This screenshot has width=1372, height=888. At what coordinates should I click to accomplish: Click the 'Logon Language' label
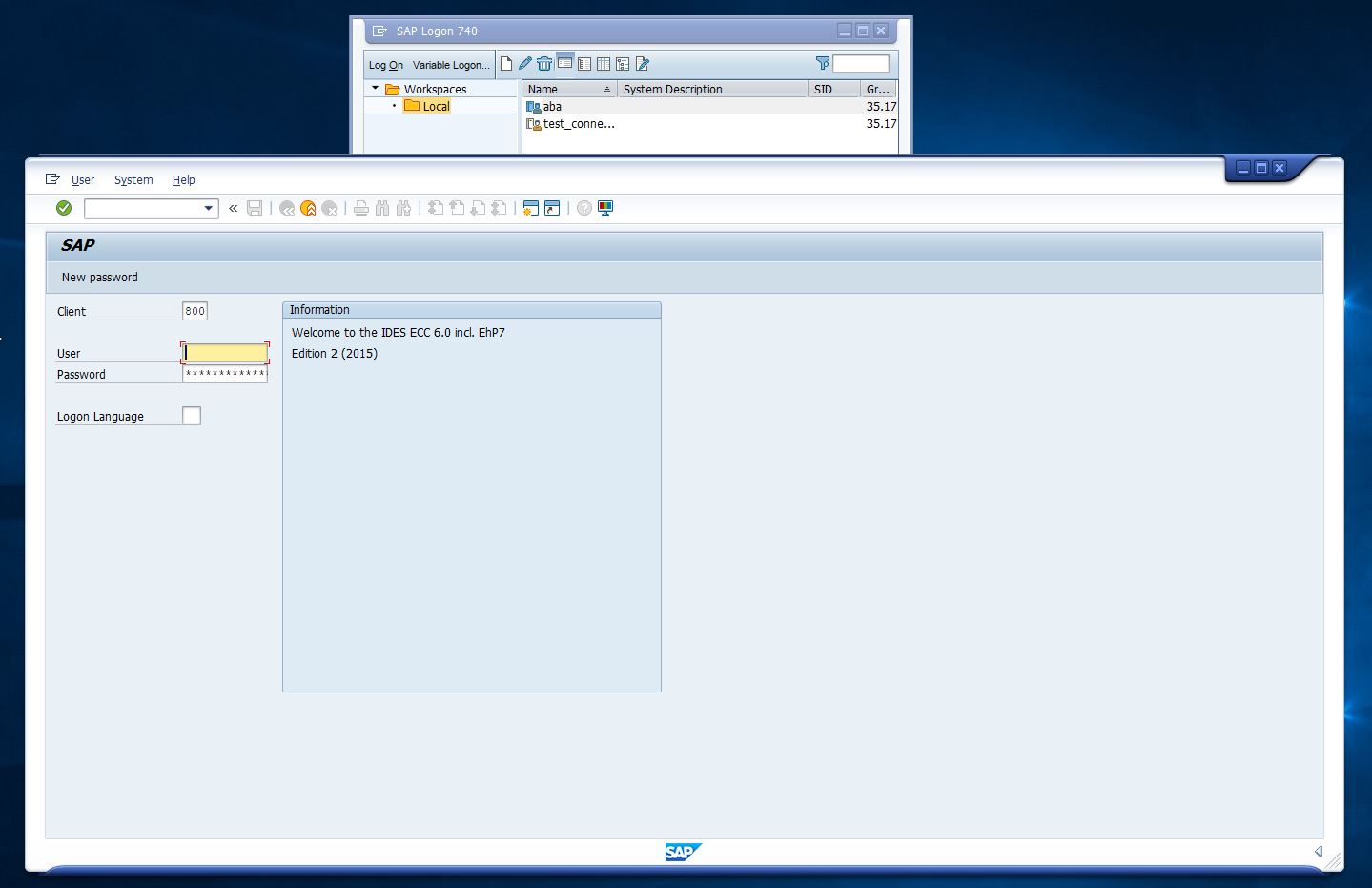click(x=100, y=416)
